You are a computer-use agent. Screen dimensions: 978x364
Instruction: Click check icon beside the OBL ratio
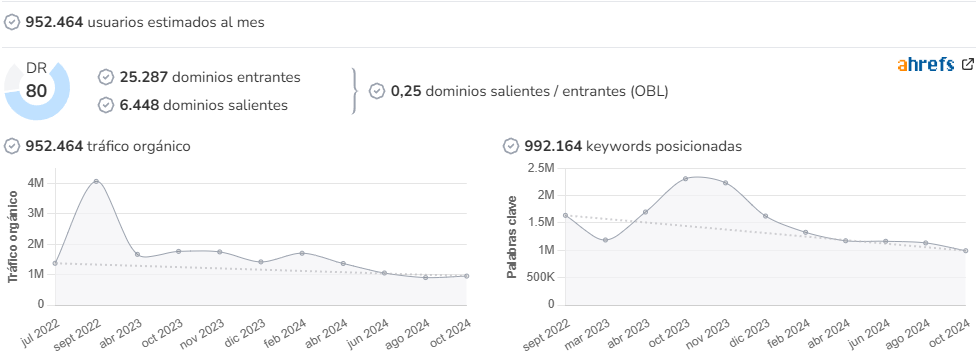377,92
